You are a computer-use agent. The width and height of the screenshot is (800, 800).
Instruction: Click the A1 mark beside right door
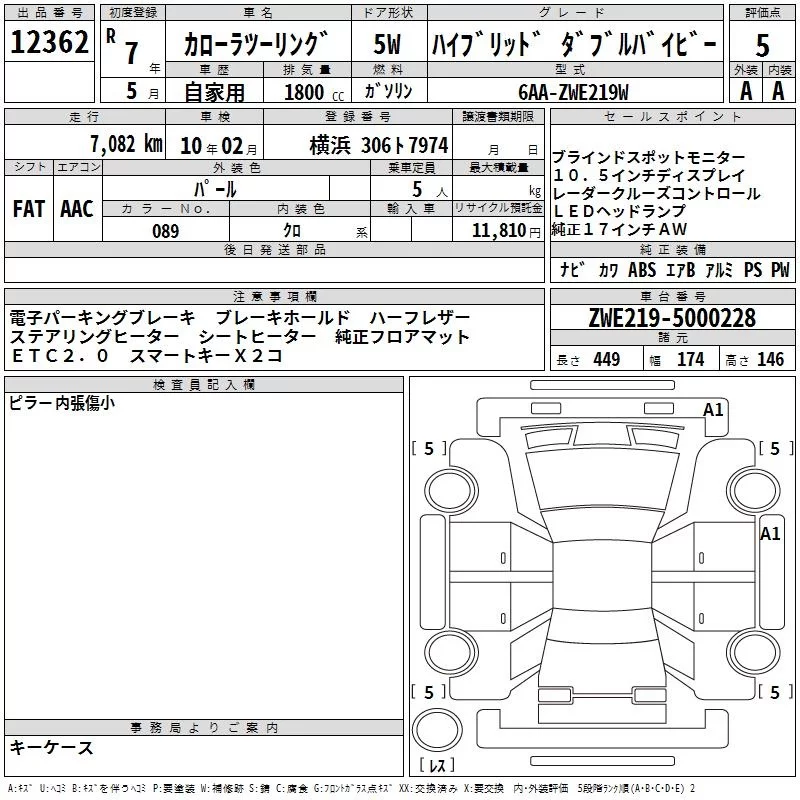[x=769, y=534]
